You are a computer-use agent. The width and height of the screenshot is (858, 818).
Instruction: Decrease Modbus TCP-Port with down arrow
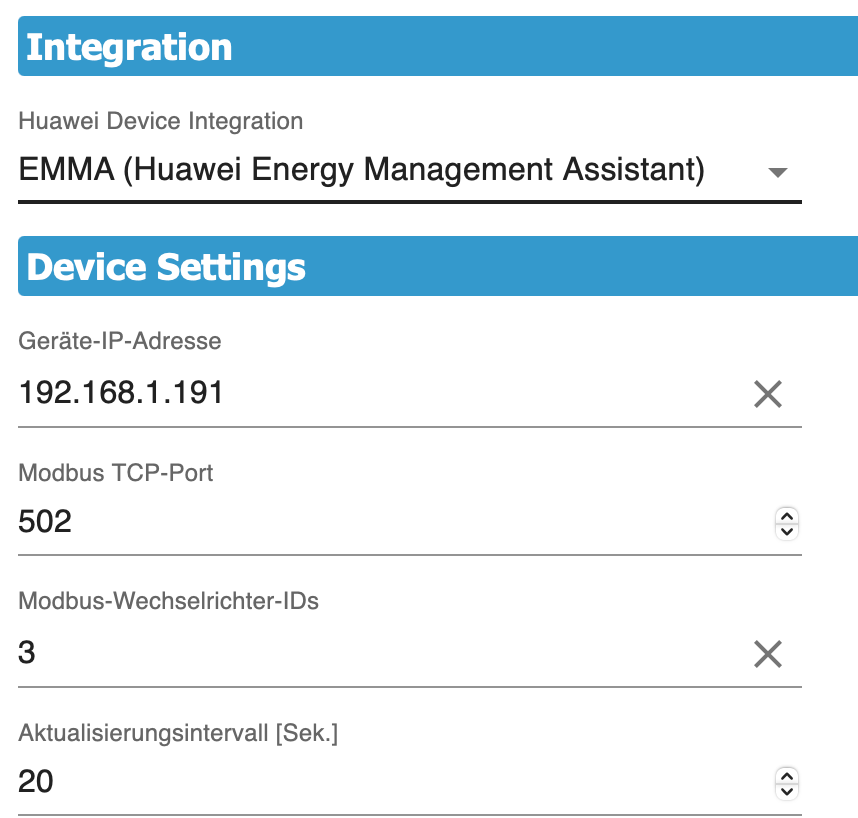(x=787, y=530)
